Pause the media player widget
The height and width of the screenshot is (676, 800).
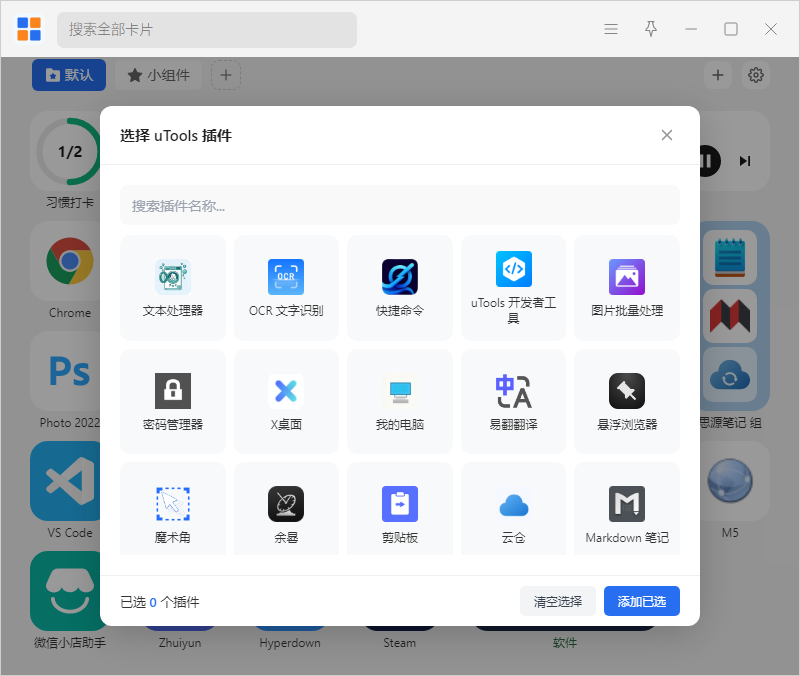(x=708, y=161)
